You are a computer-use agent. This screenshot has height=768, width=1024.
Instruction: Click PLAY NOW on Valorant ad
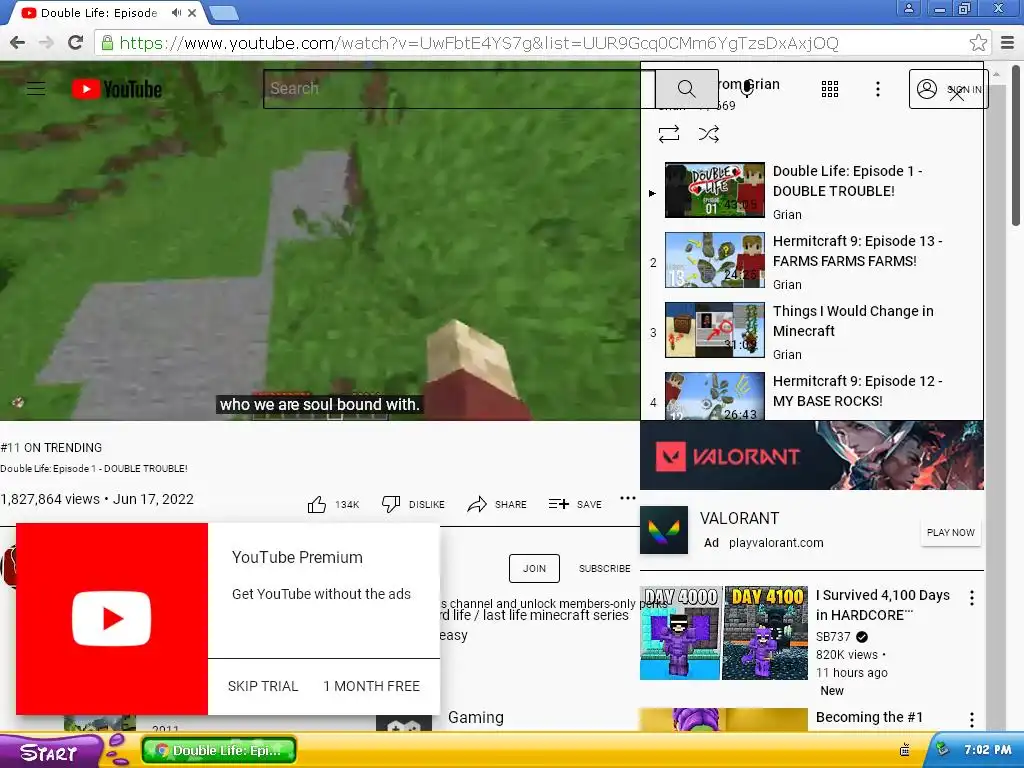click(x=950, y=532)
